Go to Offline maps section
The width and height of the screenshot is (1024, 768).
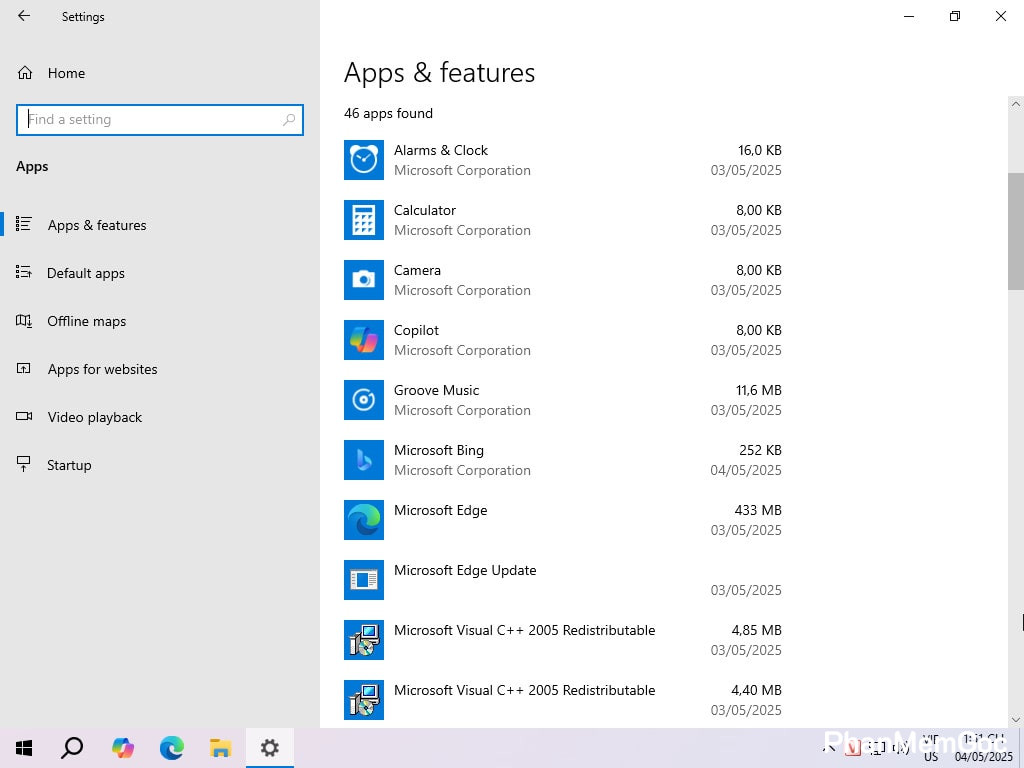(x=87, y=321)
